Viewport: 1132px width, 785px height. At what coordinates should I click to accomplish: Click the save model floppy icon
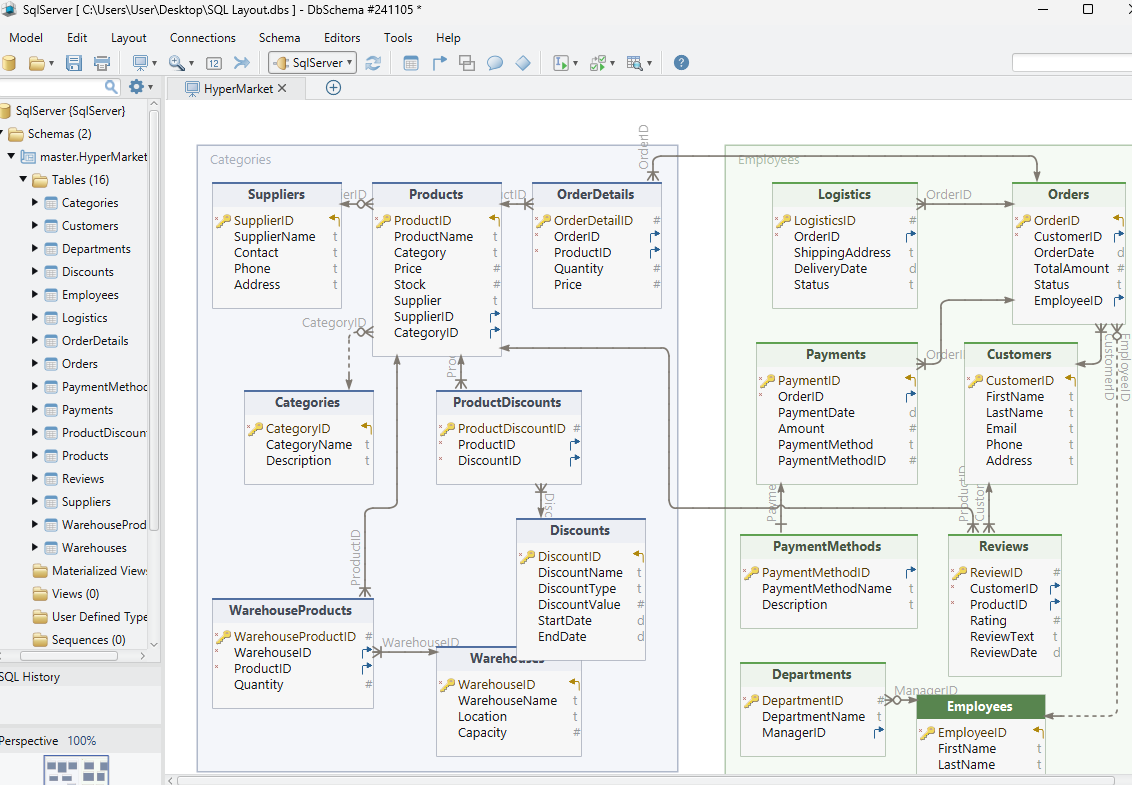[74, 63]
